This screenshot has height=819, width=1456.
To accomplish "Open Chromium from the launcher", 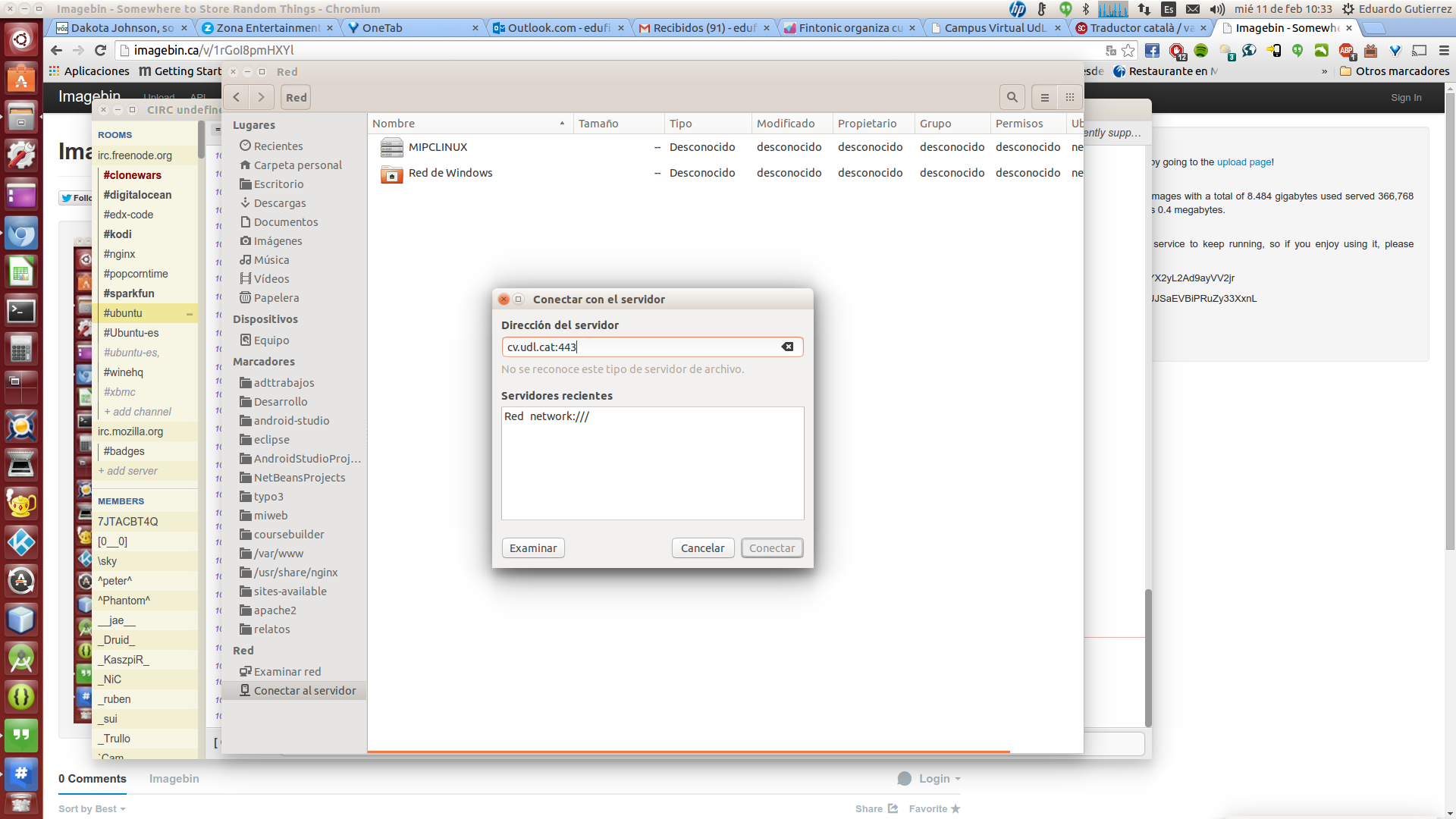I will [21, 234].
